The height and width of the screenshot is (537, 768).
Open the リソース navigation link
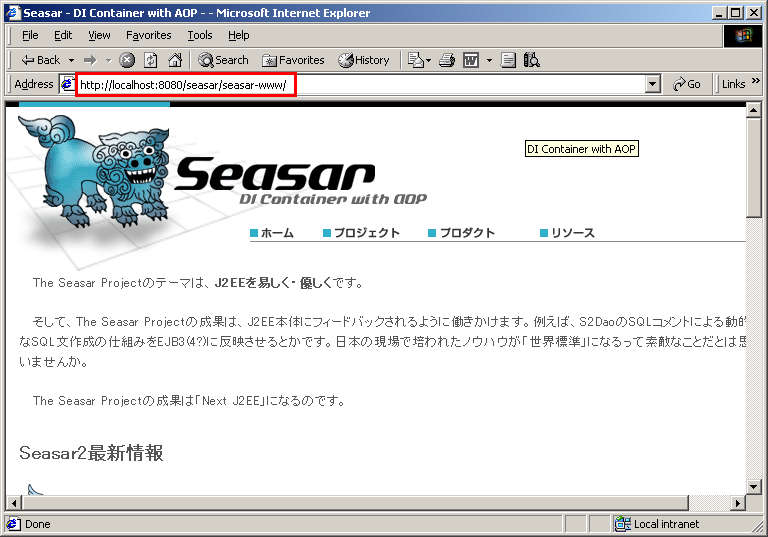pos(572,233)
